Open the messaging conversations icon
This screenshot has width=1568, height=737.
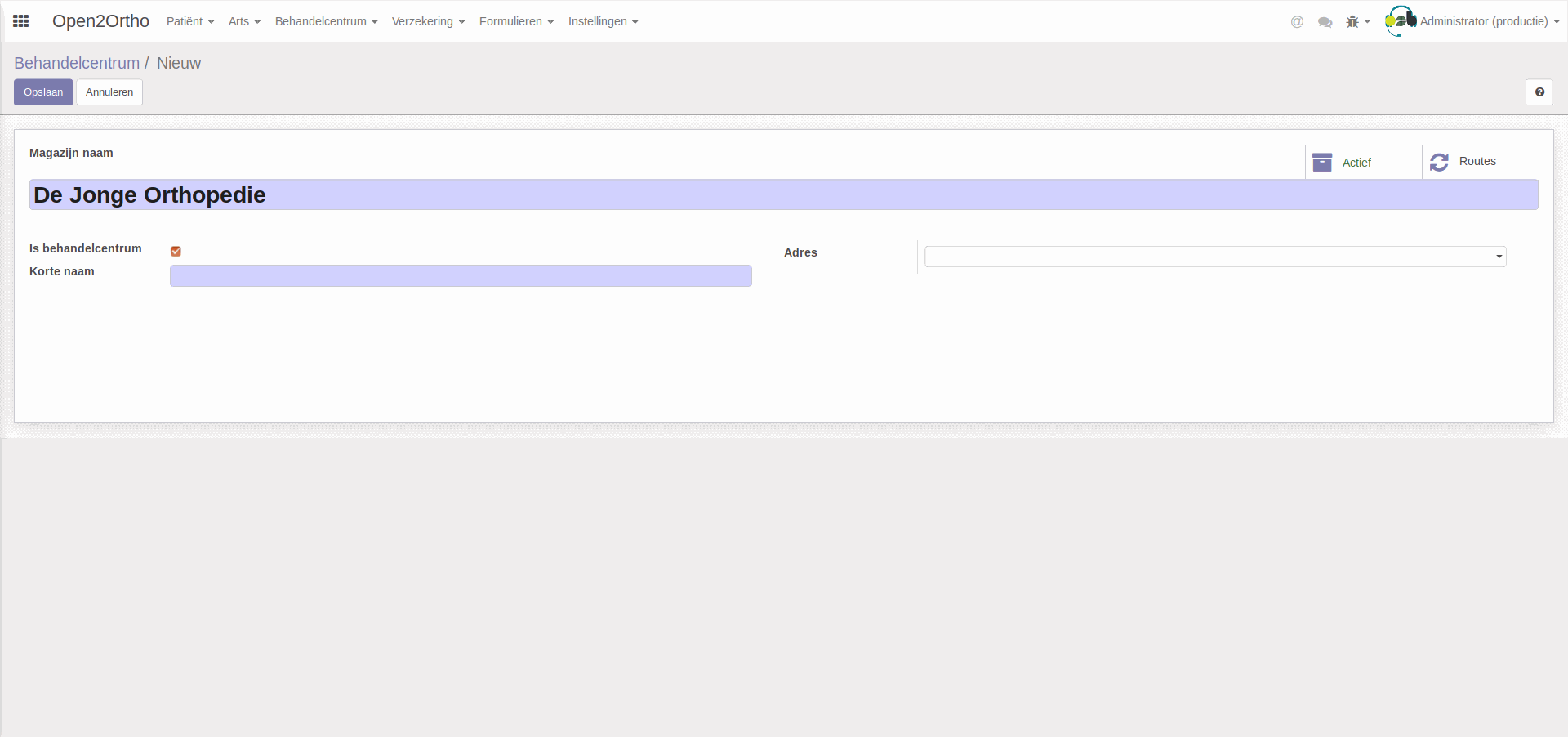(1325, 22)
